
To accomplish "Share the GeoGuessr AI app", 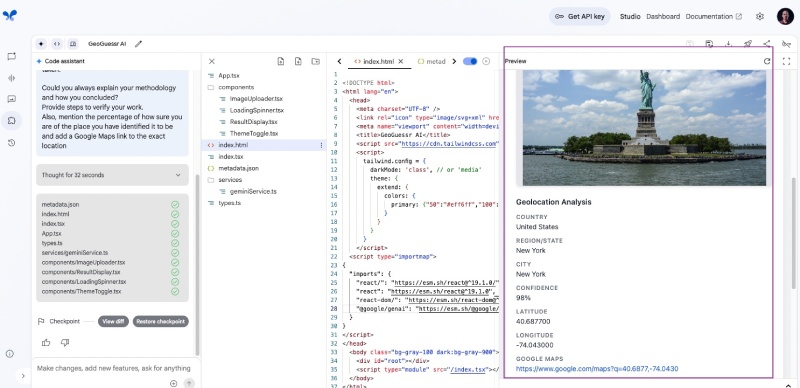I will point(767,44).
